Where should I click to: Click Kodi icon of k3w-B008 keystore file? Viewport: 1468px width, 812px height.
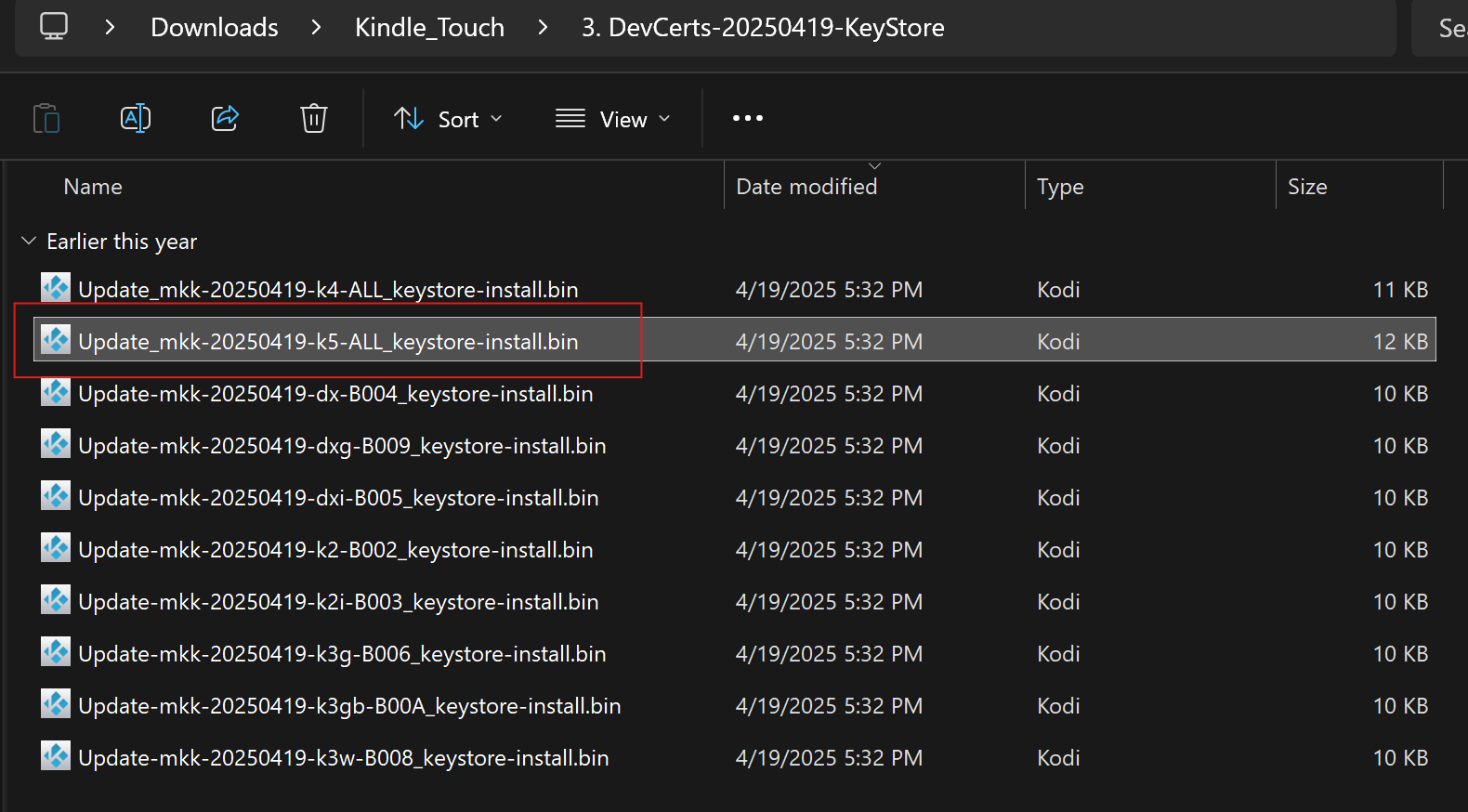tap(56, 756)
